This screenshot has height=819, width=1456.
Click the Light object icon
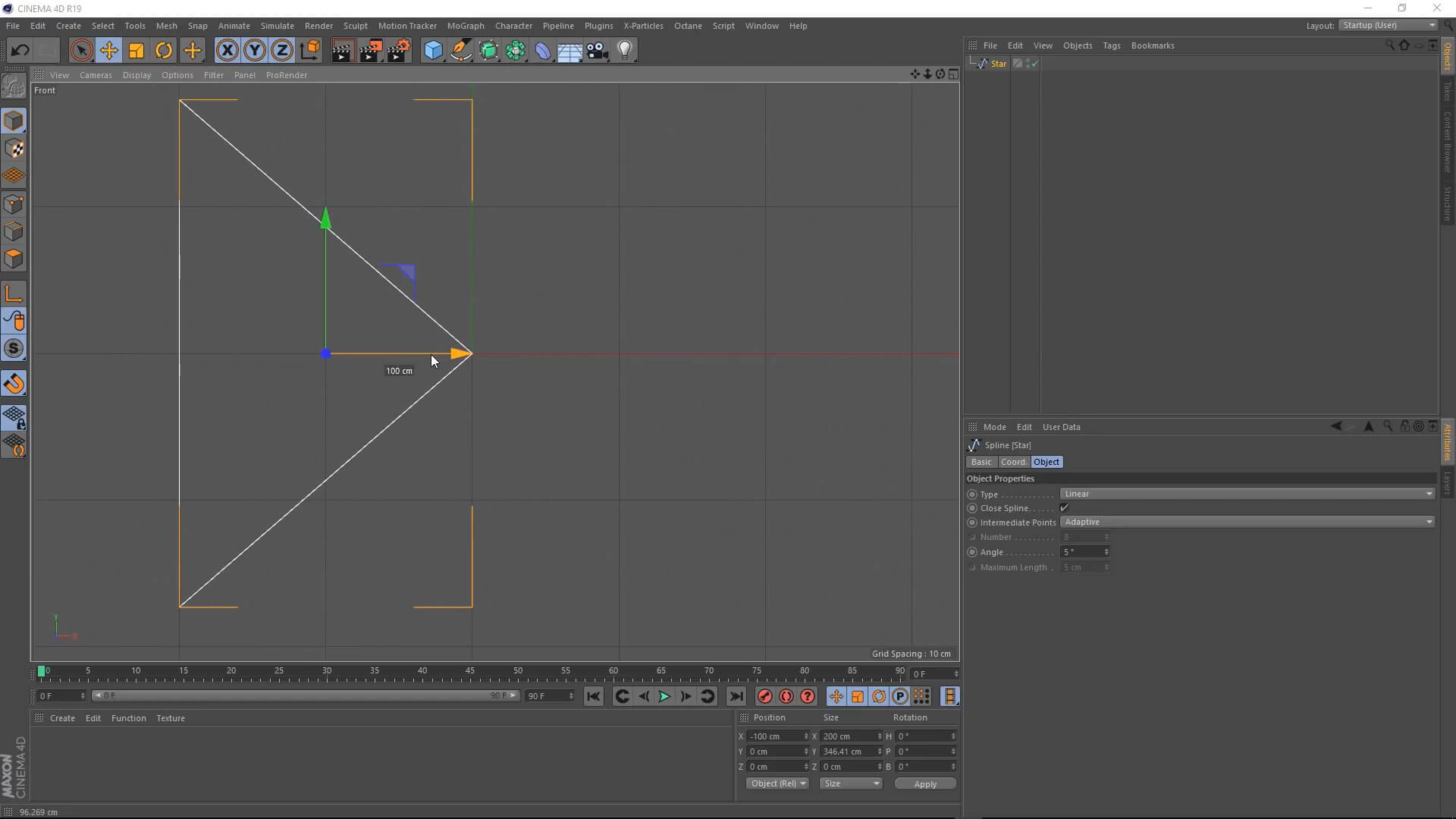625,51
